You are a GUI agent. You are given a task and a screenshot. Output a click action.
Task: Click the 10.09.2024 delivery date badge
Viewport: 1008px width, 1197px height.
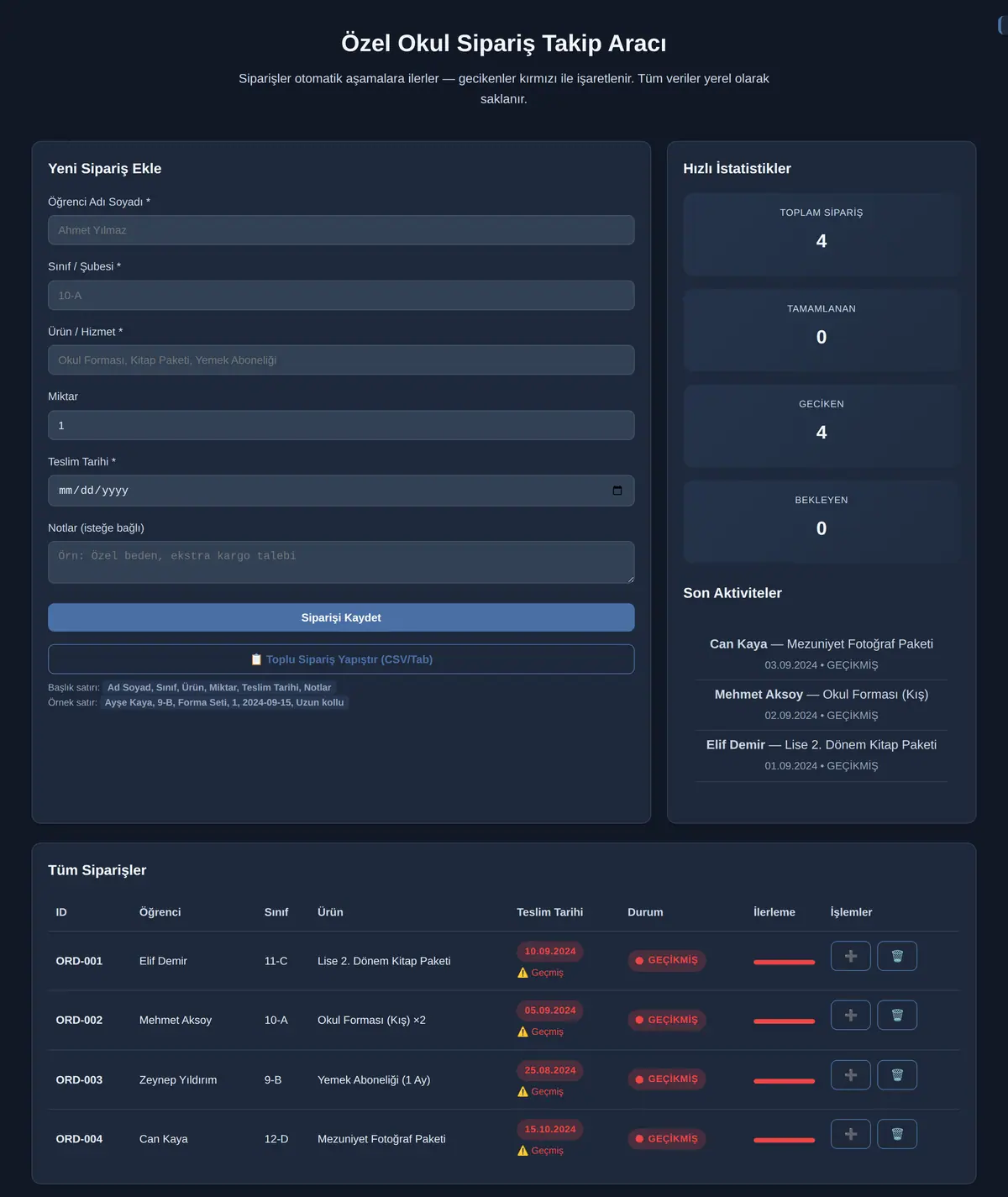coord(550,952)
